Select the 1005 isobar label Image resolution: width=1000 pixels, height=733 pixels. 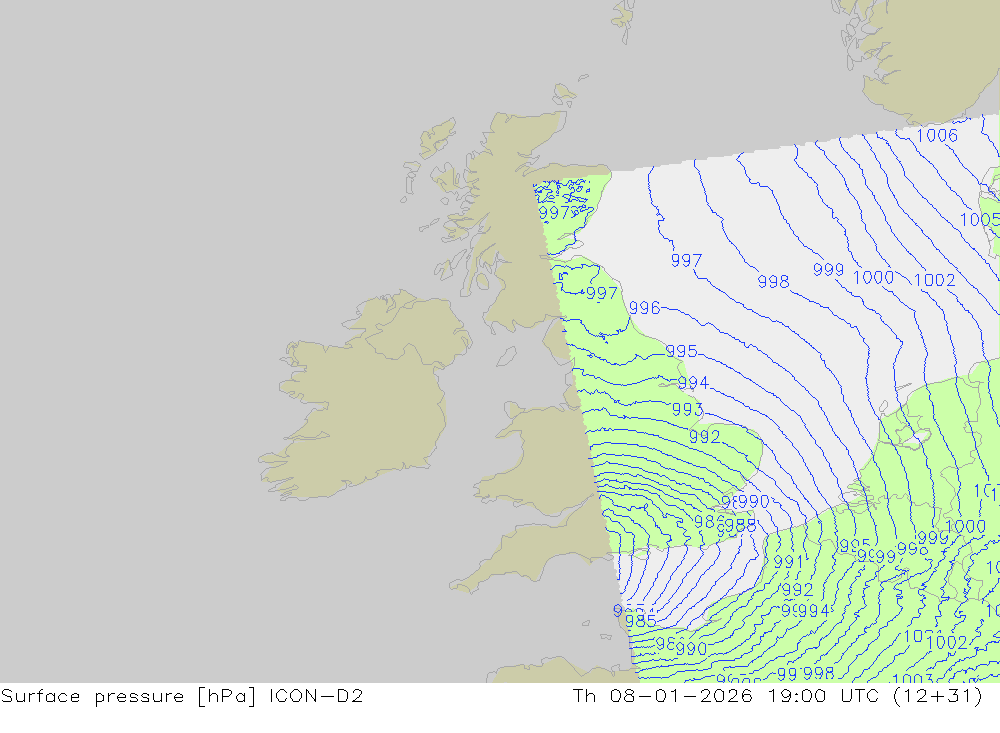click(x=980, y=219)
